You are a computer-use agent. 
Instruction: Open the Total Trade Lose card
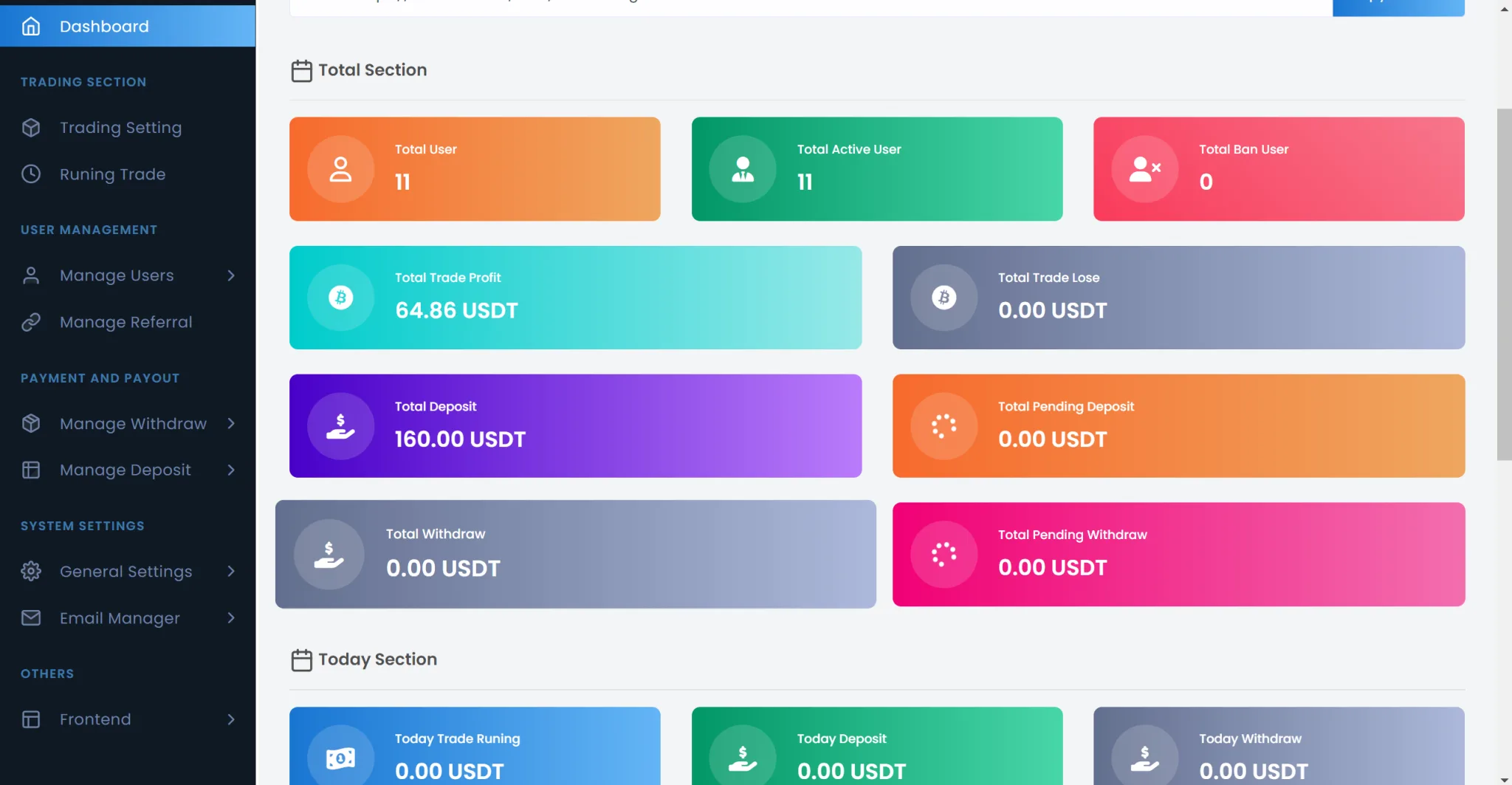tap(1178, 298)
